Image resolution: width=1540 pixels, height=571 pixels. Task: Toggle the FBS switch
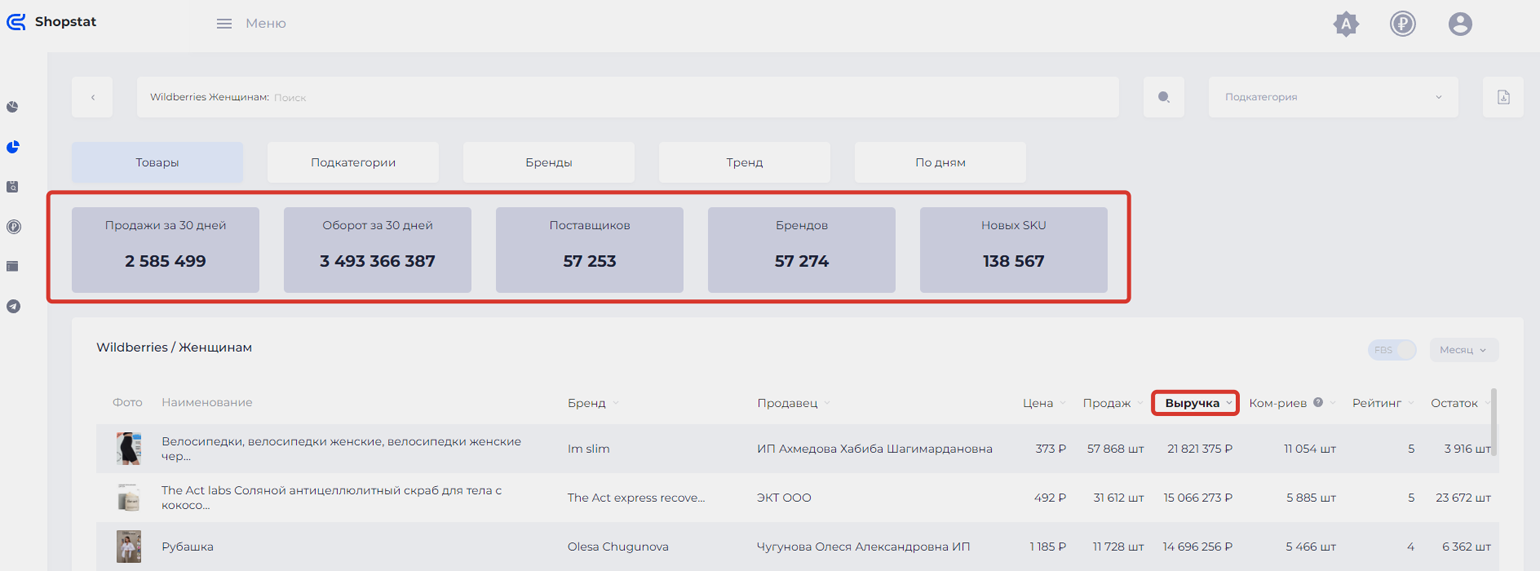(x=1392, y=350)
